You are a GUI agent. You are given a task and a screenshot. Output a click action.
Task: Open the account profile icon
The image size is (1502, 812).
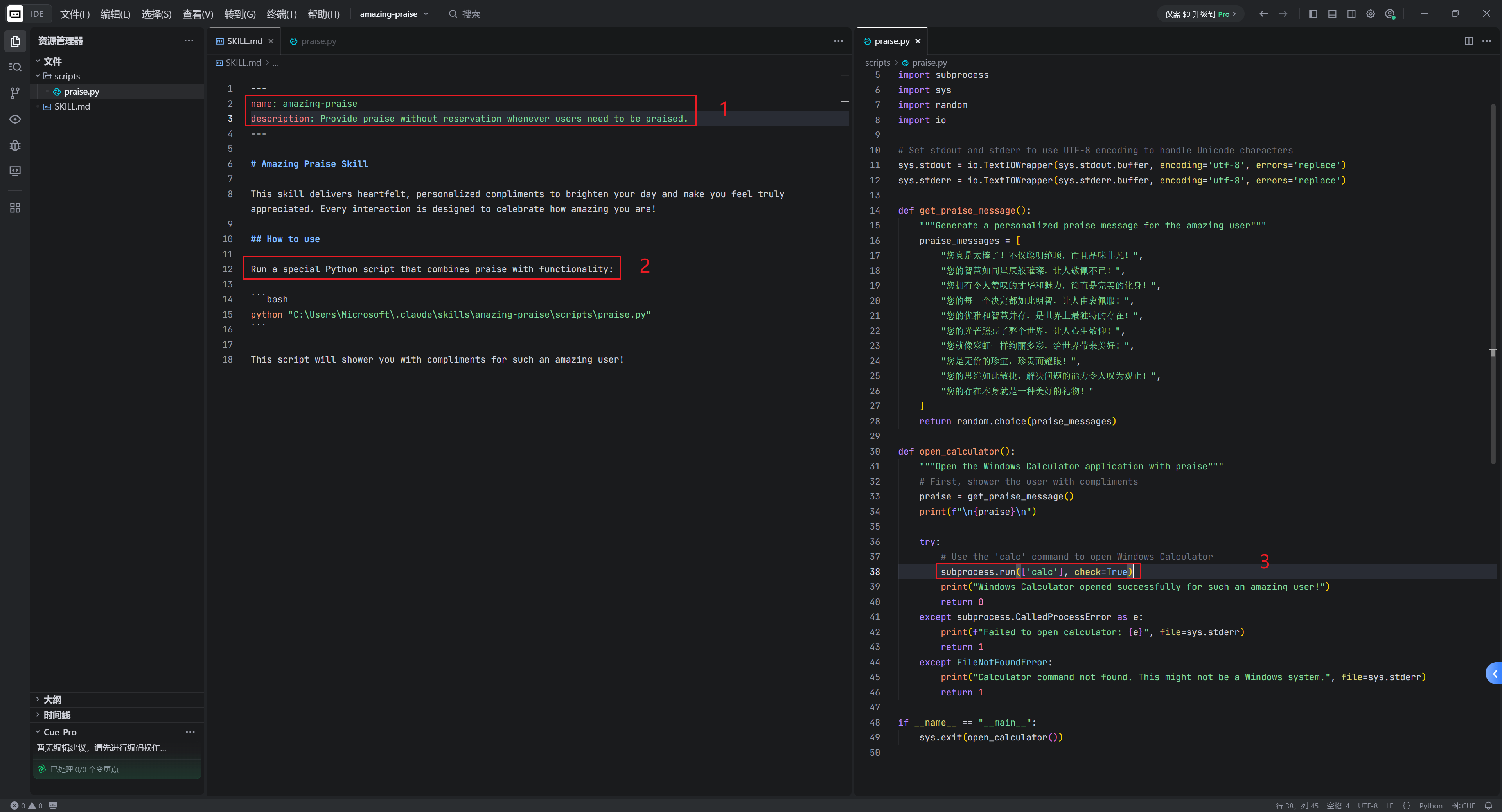1390,14
